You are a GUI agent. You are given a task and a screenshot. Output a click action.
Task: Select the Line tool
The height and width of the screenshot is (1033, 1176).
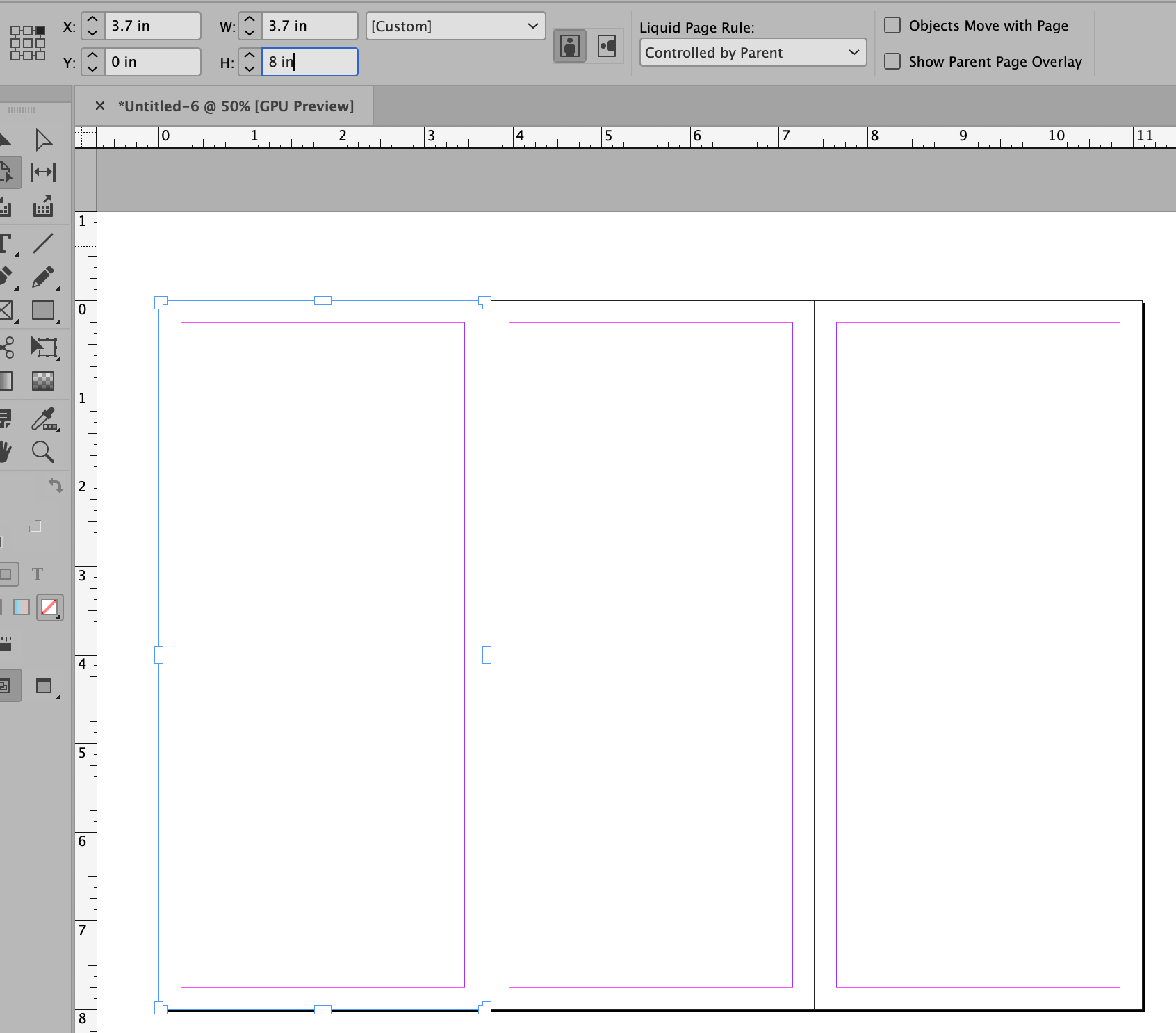[44, 243]
